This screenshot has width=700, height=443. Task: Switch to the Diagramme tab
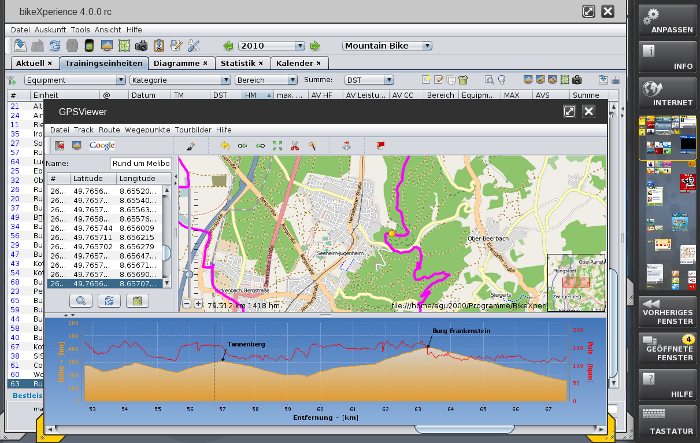pyautogui.click(x=181, y=63)
